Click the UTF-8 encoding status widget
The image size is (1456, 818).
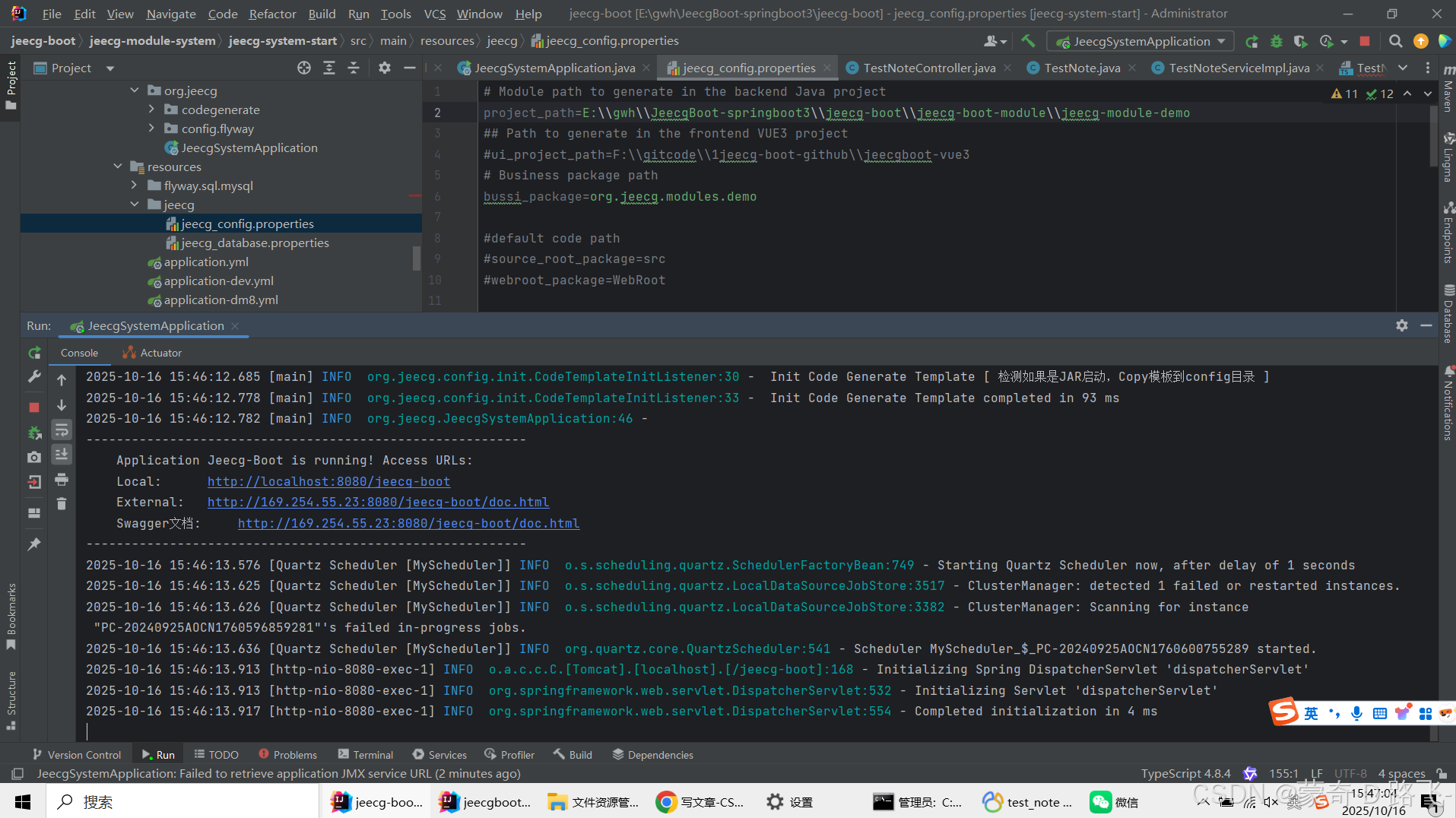(x=1350, y=773)
